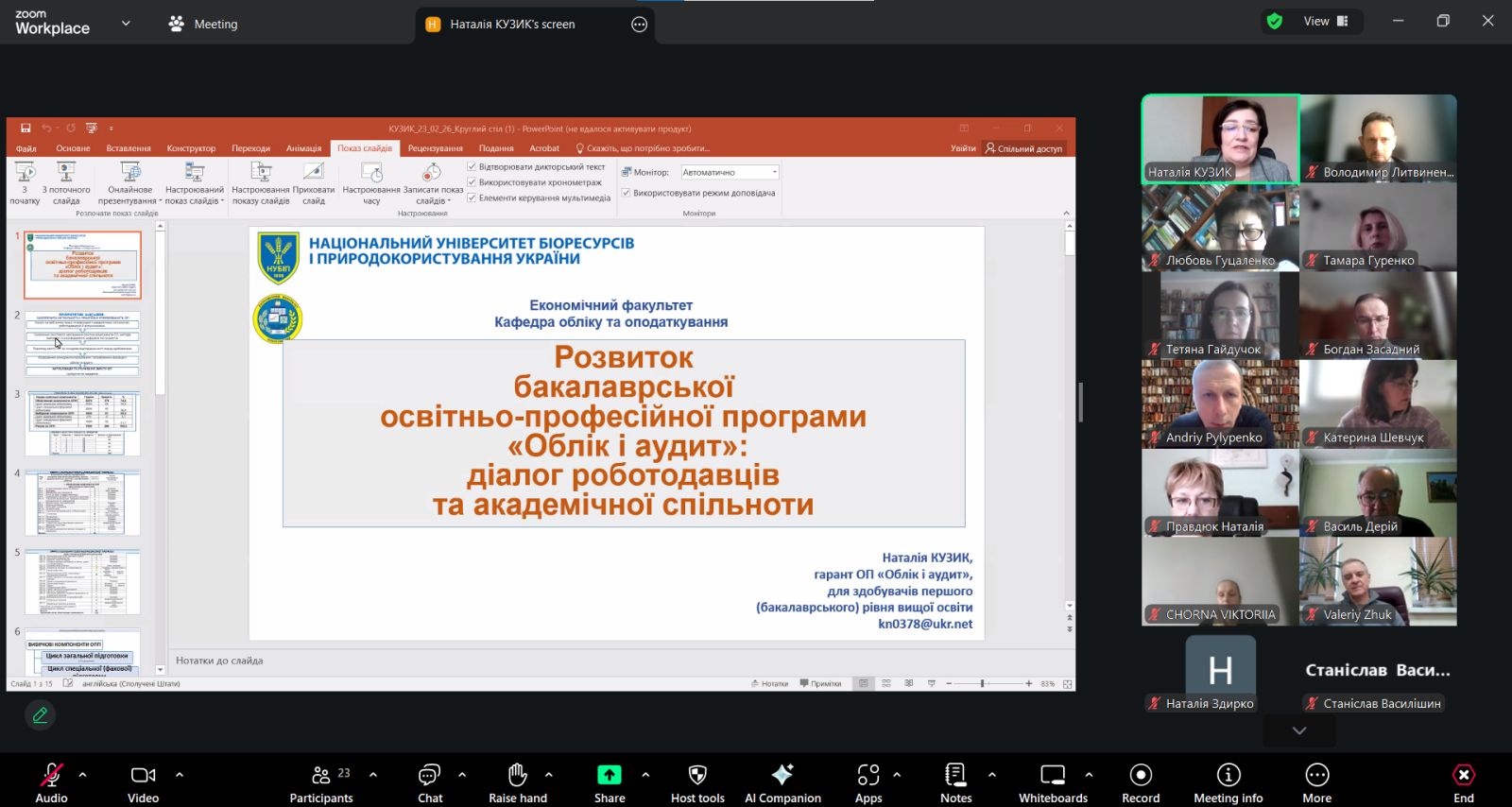Show more participants with the down chevron

click(x=1299, y=730)
